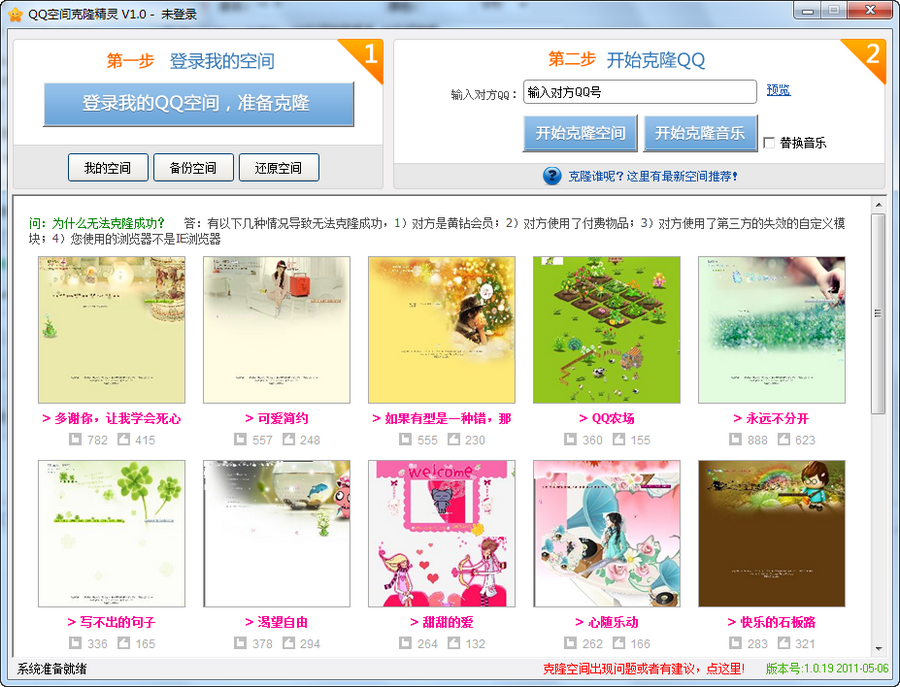Click clone-count icon beside 230
The image size is (900, 687).
[453, 439]
